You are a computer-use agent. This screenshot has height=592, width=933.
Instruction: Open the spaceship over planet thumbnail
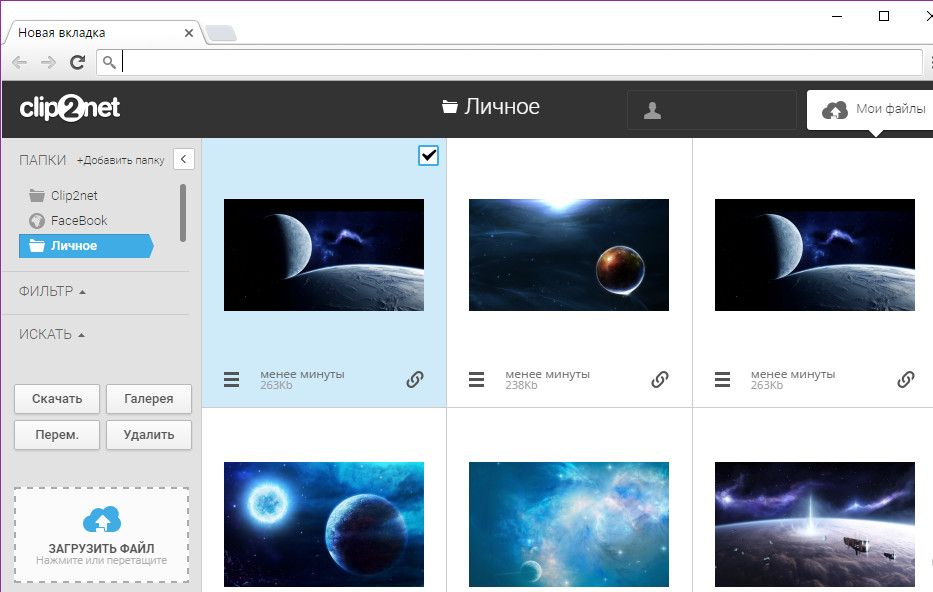[815, 524]
